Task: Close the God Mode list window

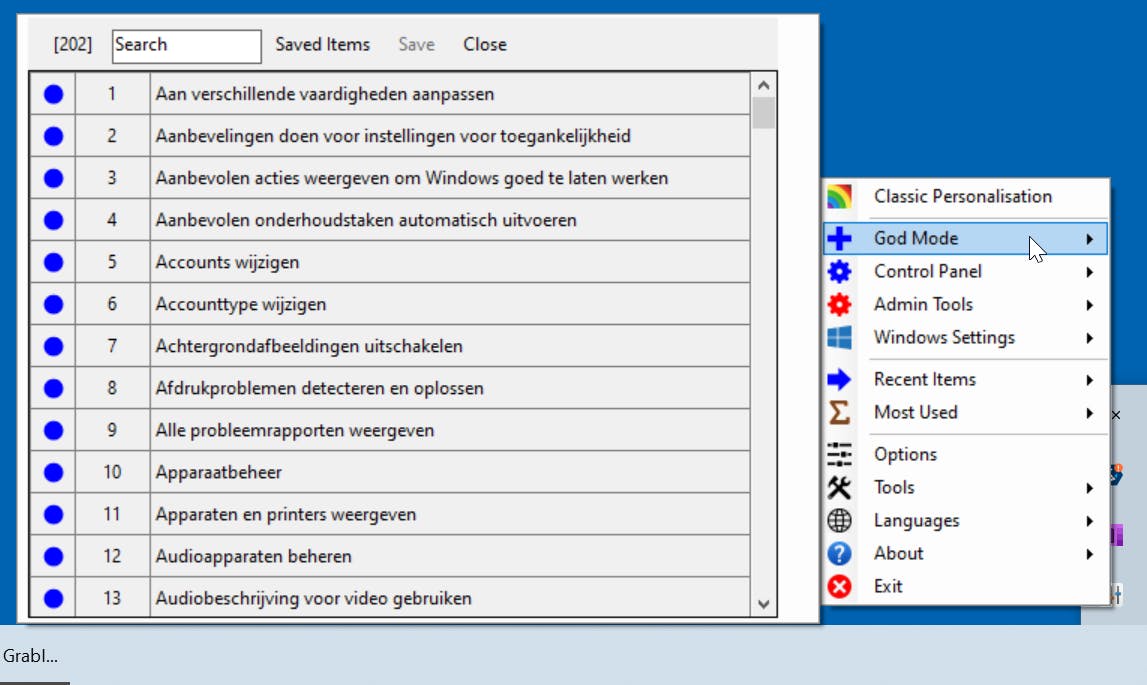Action: point(484,45)
